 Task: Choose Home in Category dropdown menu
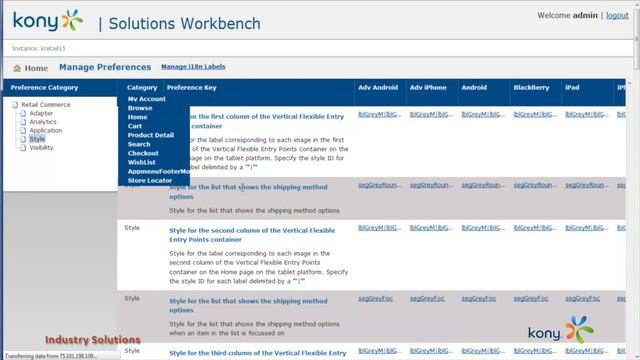[x=138, y=117]
